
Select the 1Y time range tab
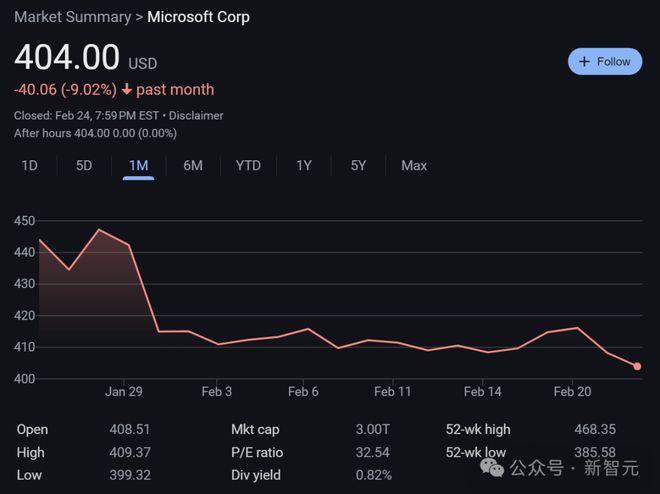tap(304, 165)
